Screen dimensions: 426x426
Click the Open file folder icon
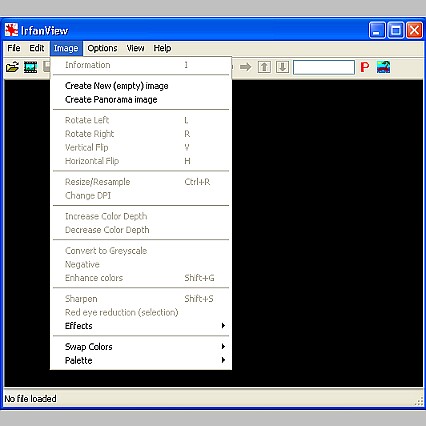[12, 67]
